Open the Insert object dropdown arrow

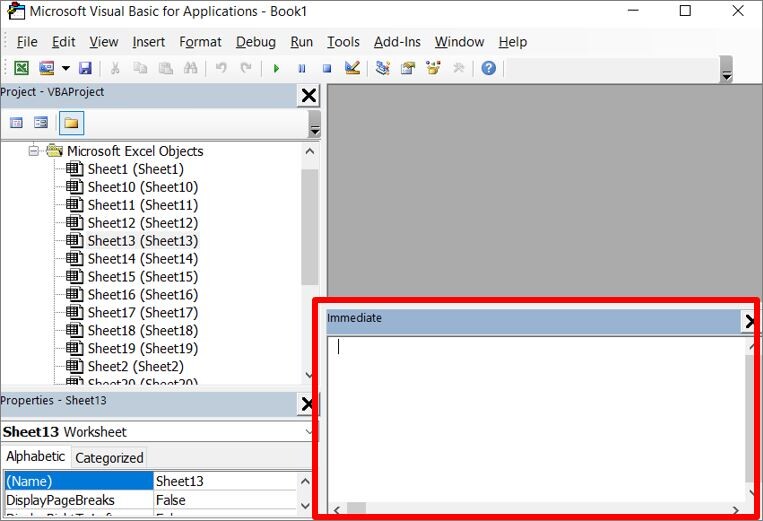coord(66,68)
